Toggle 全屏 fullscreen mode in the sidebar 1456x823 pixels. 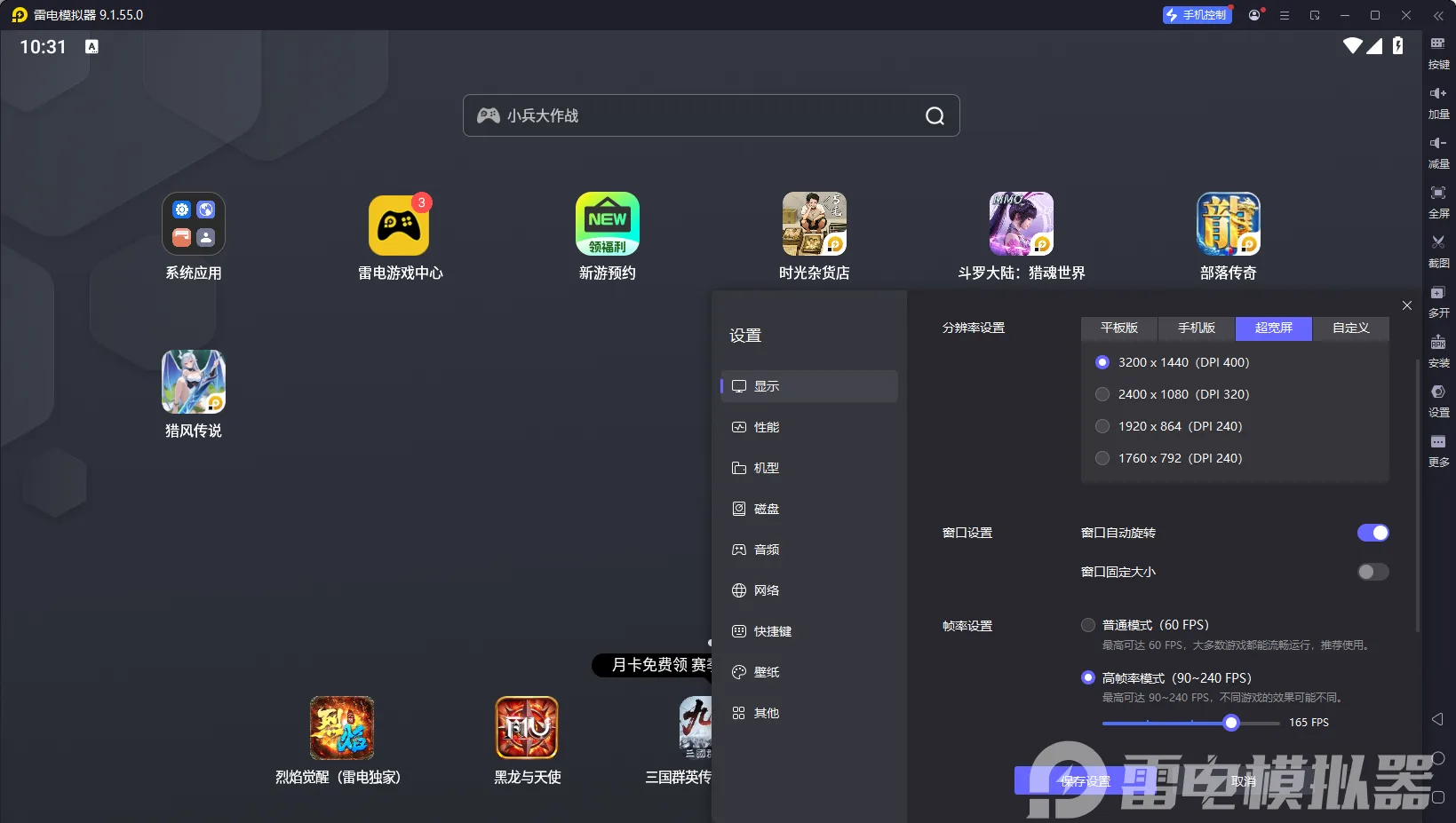click(1438, 202)
